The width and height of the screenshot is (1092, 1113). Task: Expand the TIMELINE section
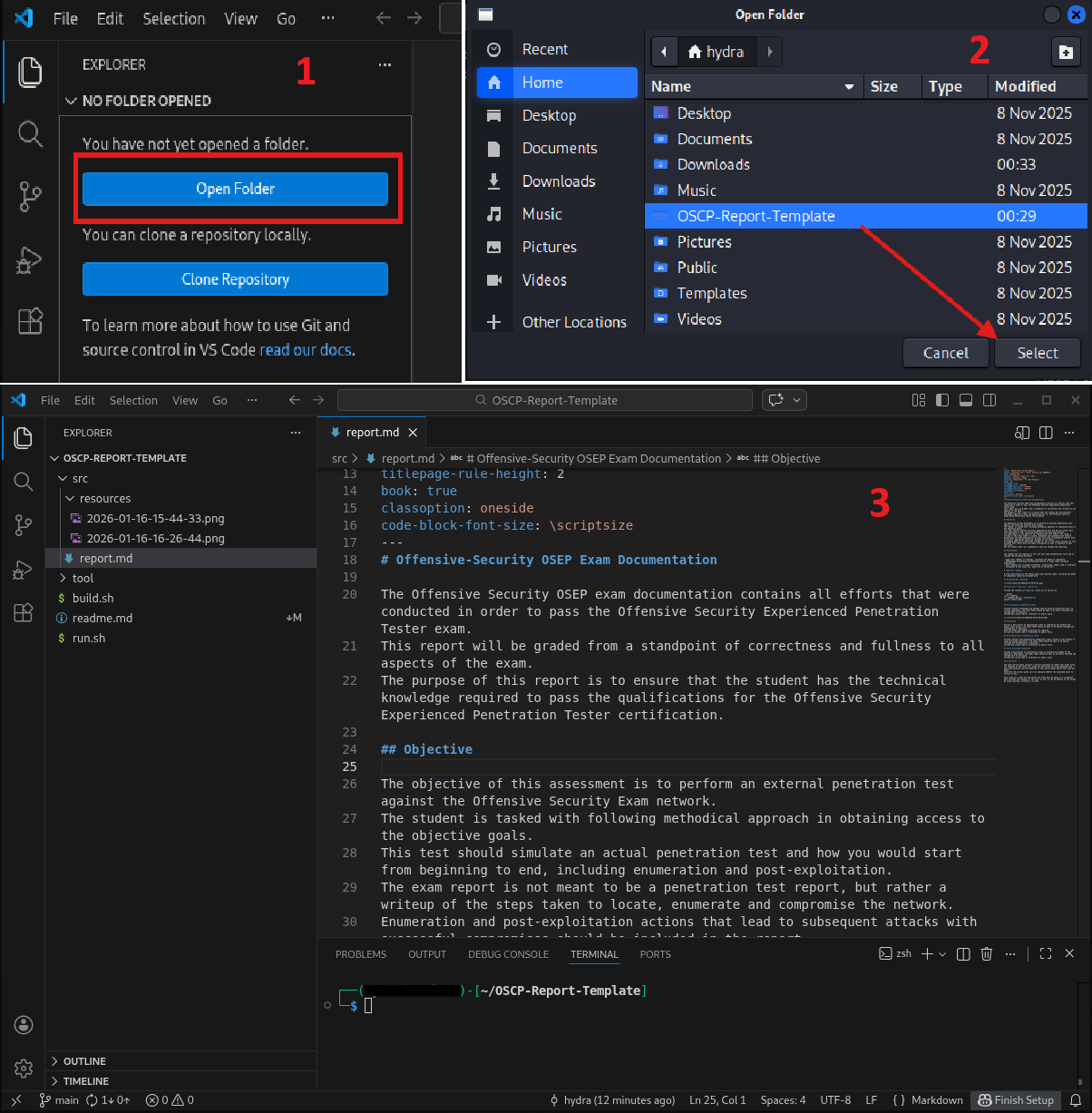[181, 1081]
